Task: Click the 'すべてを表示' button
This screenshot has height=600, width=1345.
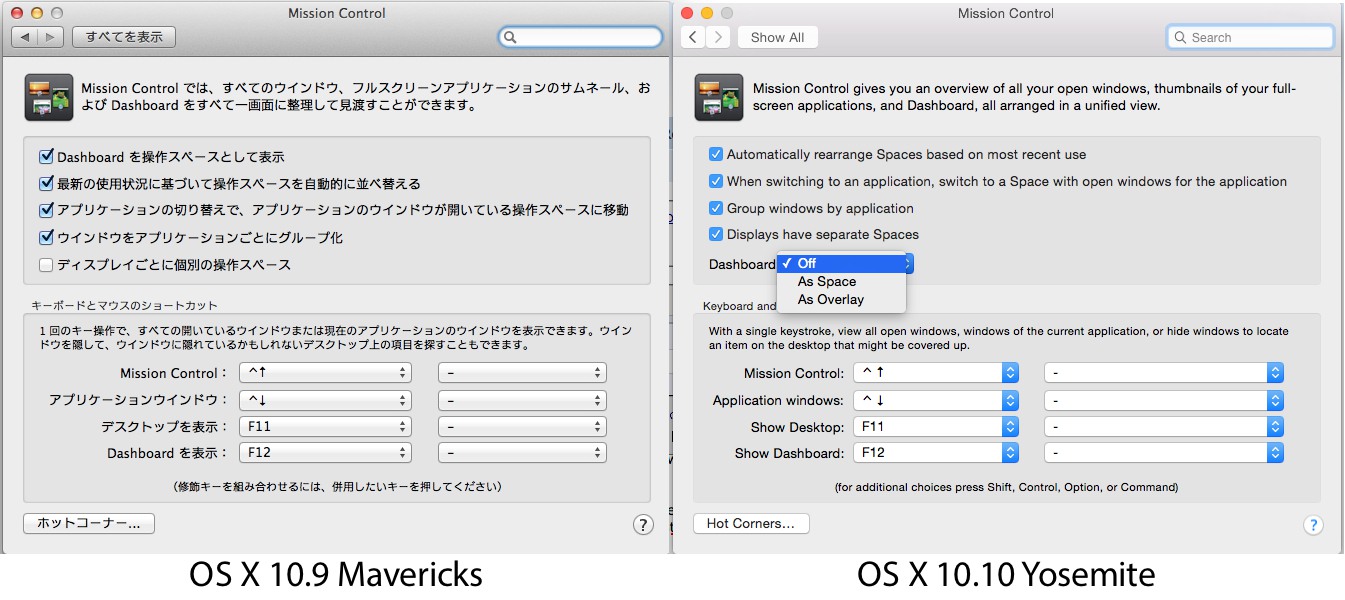Action: click(x=124, y=37)
